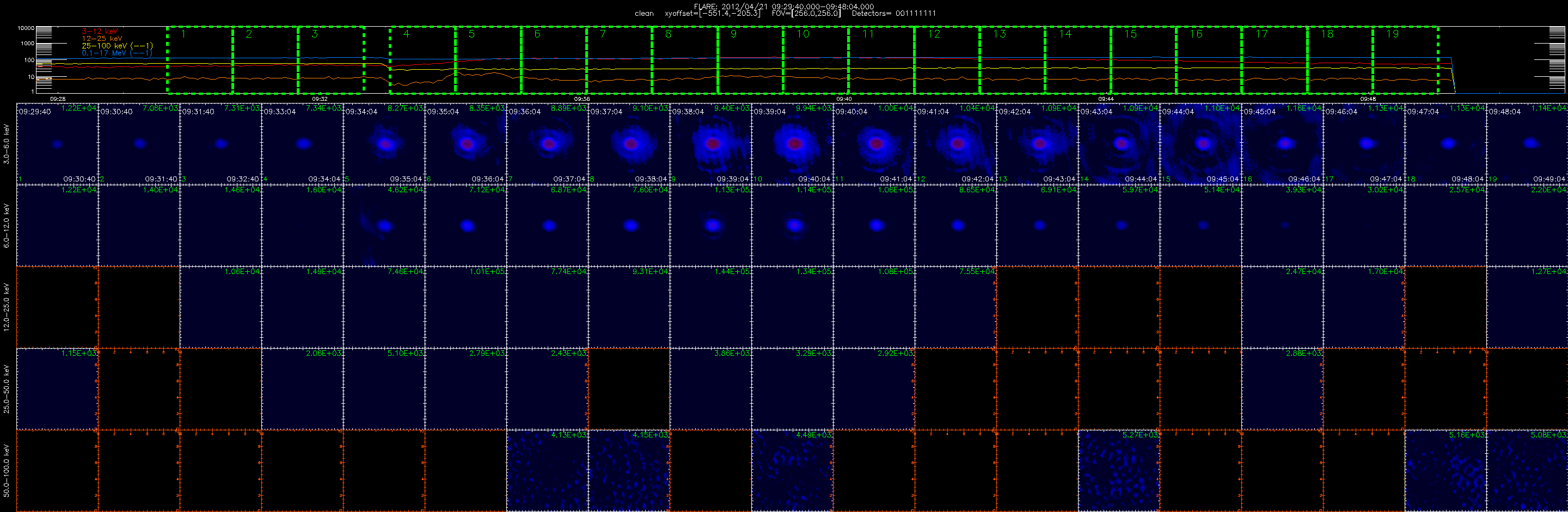Click the '09:44' time axis tick label
Image resolution: width=1568 pixels, height=512 pixels.
click(1106, 99)
